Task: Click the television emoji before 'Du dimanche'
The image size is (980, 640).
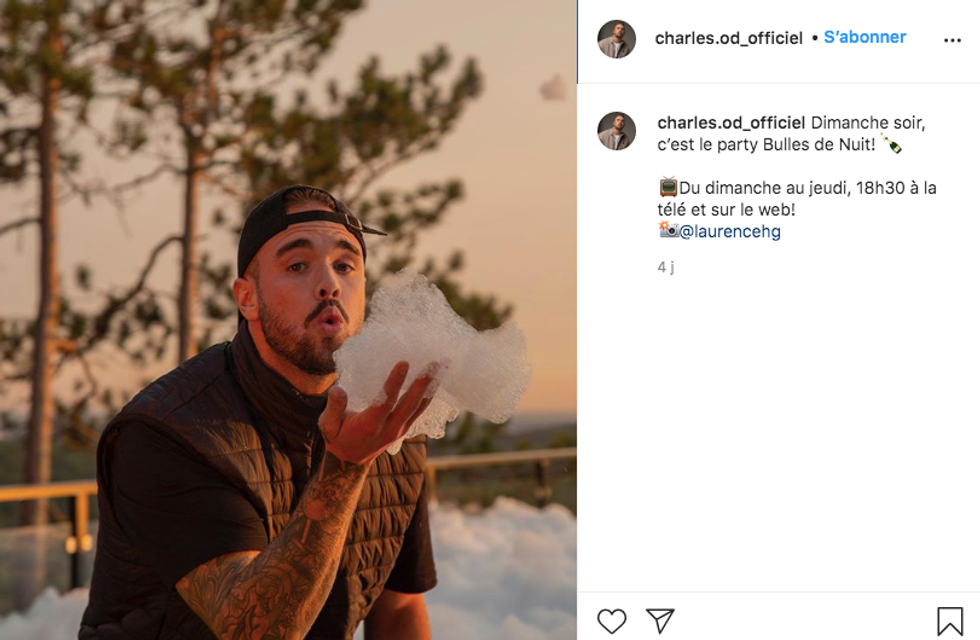Action: click(x=668, y=187)
